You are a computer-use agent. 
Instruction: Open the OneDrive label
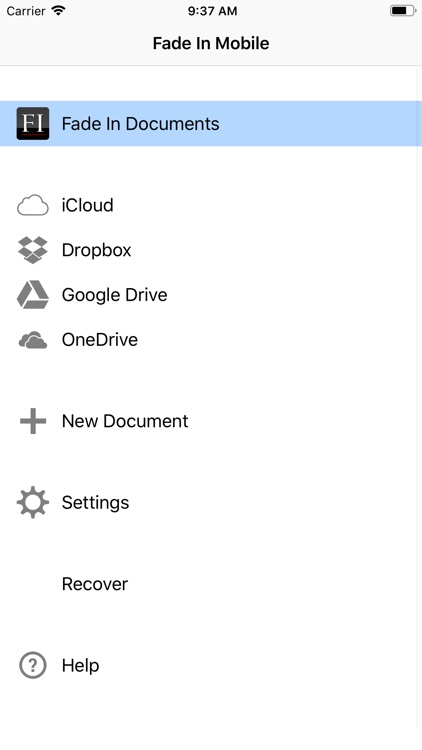coord(100,340)
